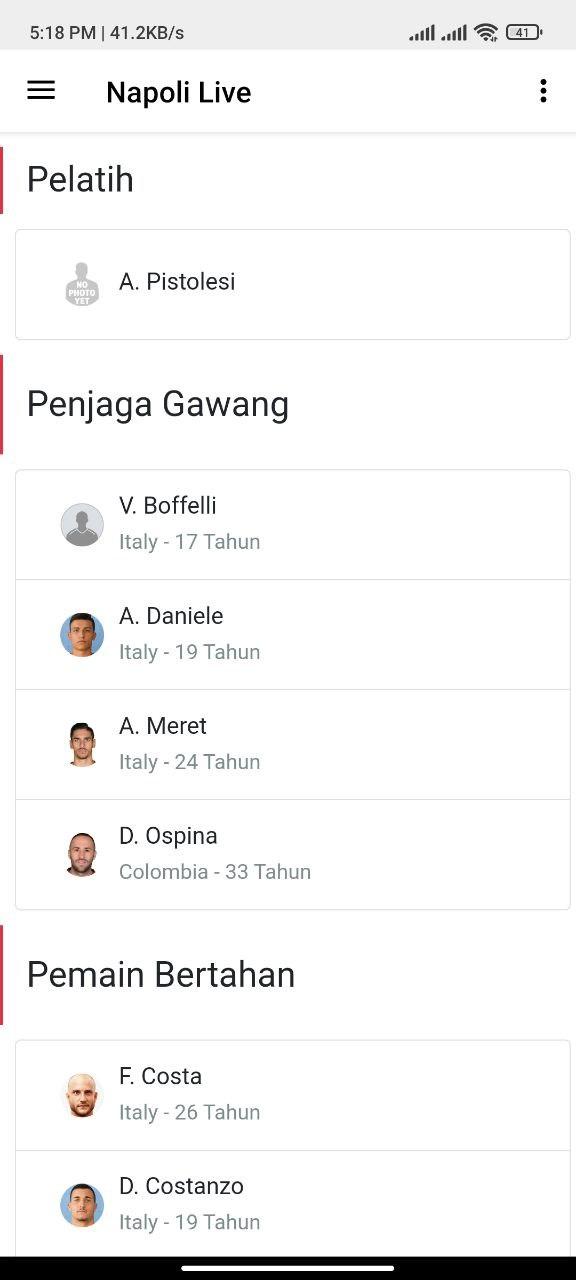
Task: Tap the Napoli Live title
Action: [x=179, y=92]
